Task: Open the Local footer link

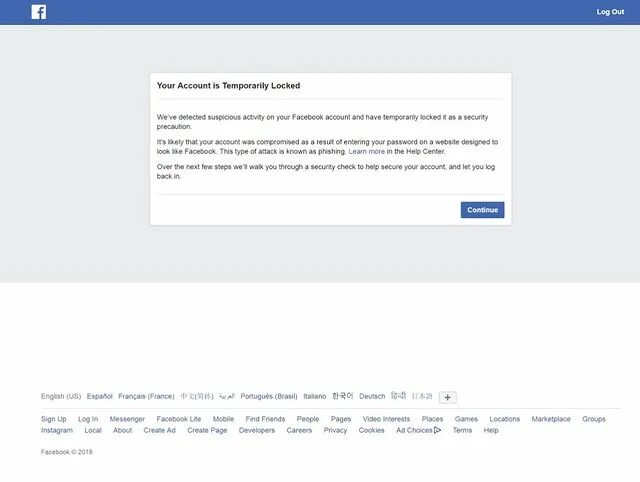Action: tap(93, 430)
